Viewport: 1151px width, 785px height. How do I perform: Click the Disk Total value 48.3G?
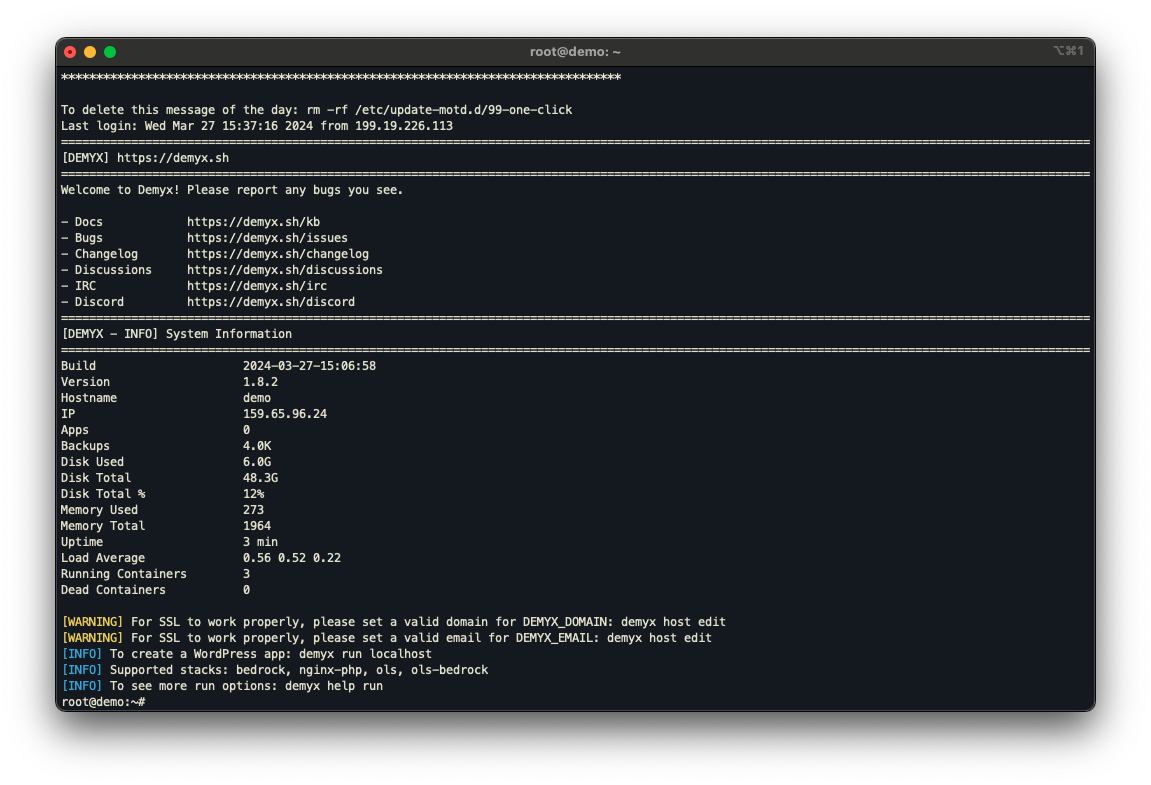click(261, 478)
